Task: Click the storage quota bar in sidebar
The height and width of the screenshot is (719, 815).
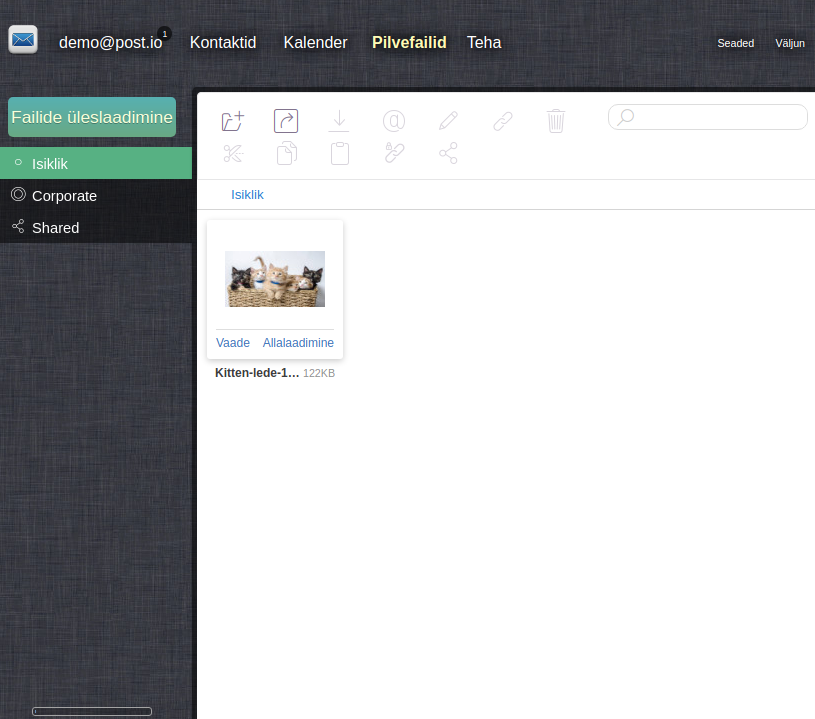Action: (92, 711)
